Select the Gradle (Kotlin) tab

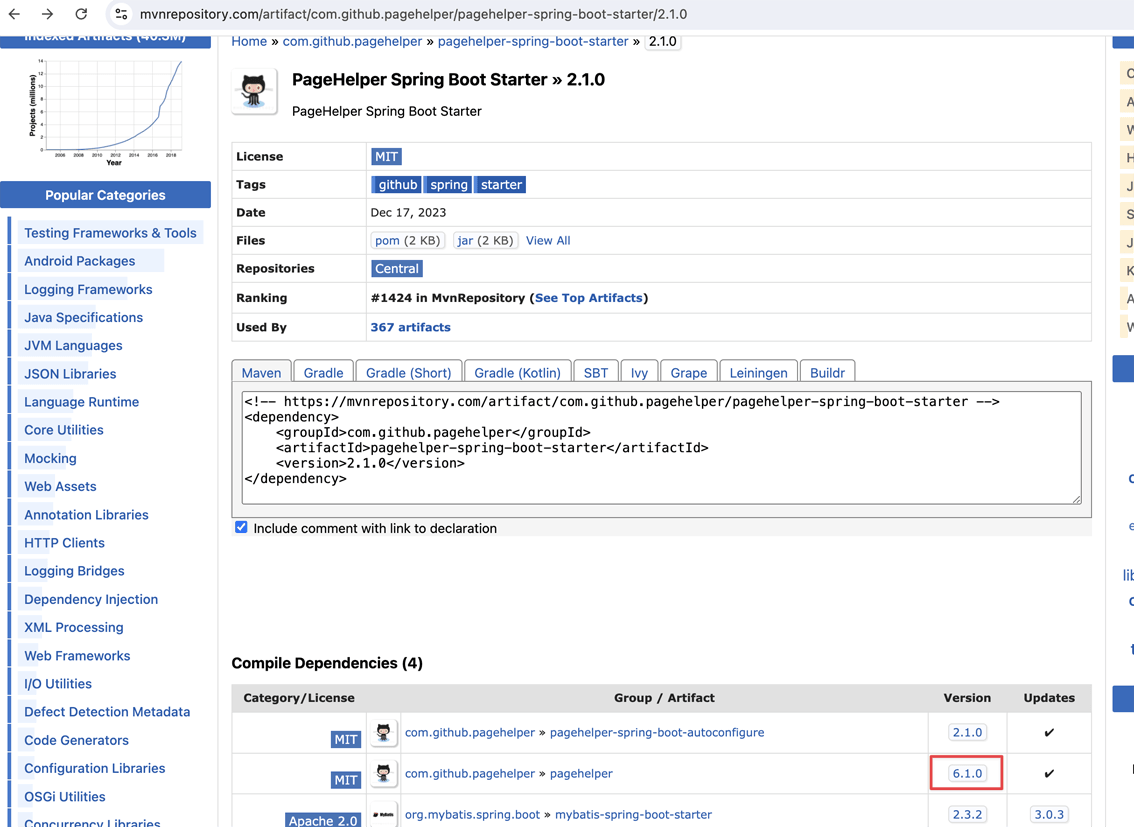[x=517, y=371]
